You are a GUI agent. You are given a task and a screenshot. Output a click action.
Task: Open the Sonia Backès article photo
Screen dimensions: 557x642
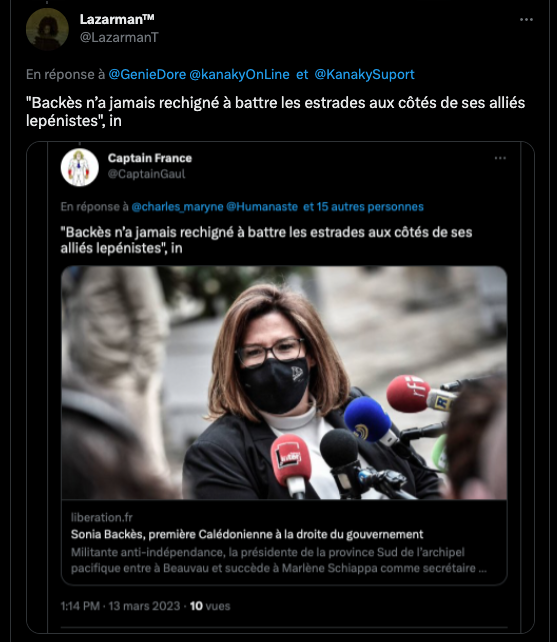click(284, 382)
